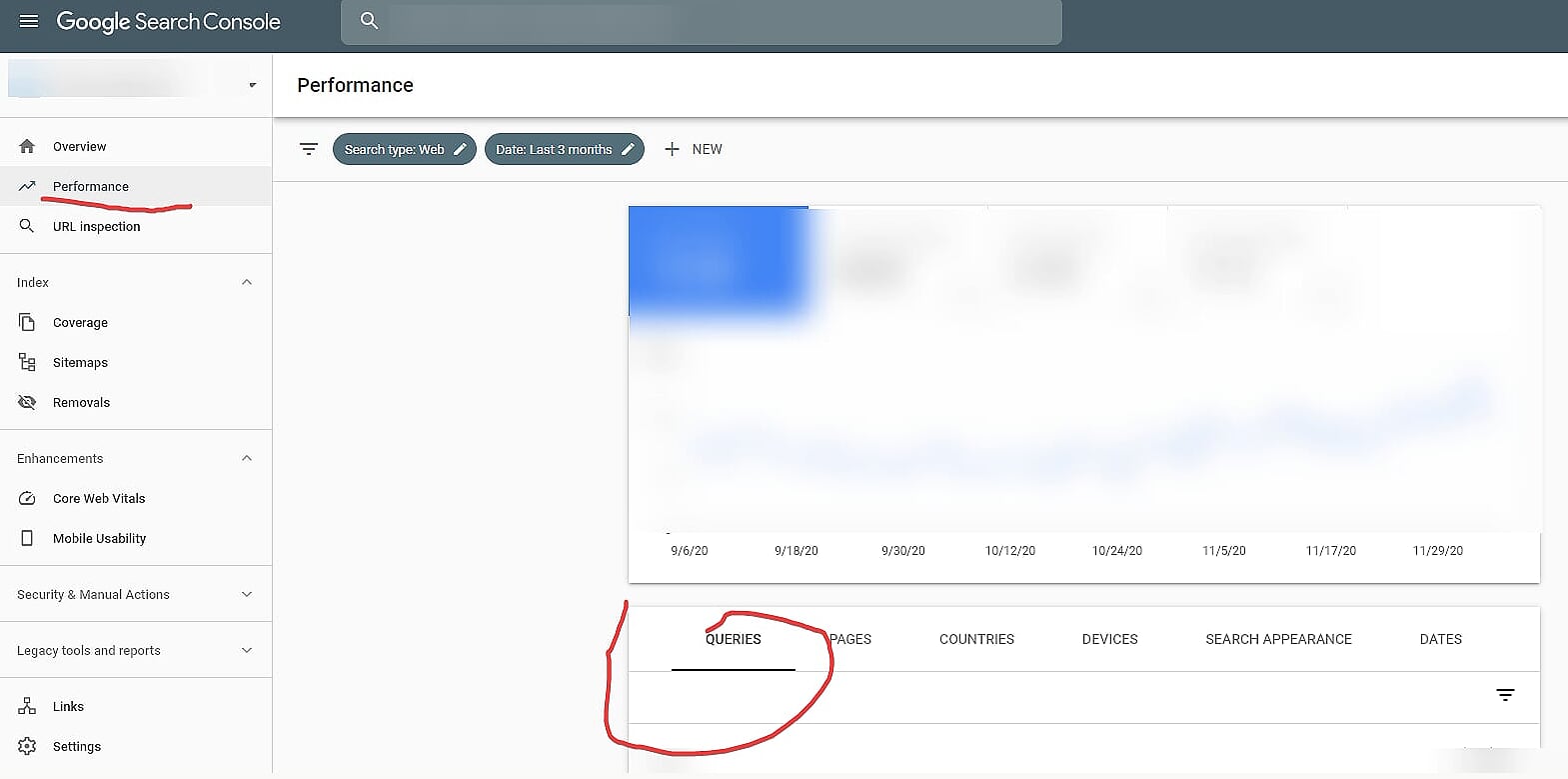Switch to the DEVICES tab
Viewport: 1568px width, 779px height.
(1109, 639)
